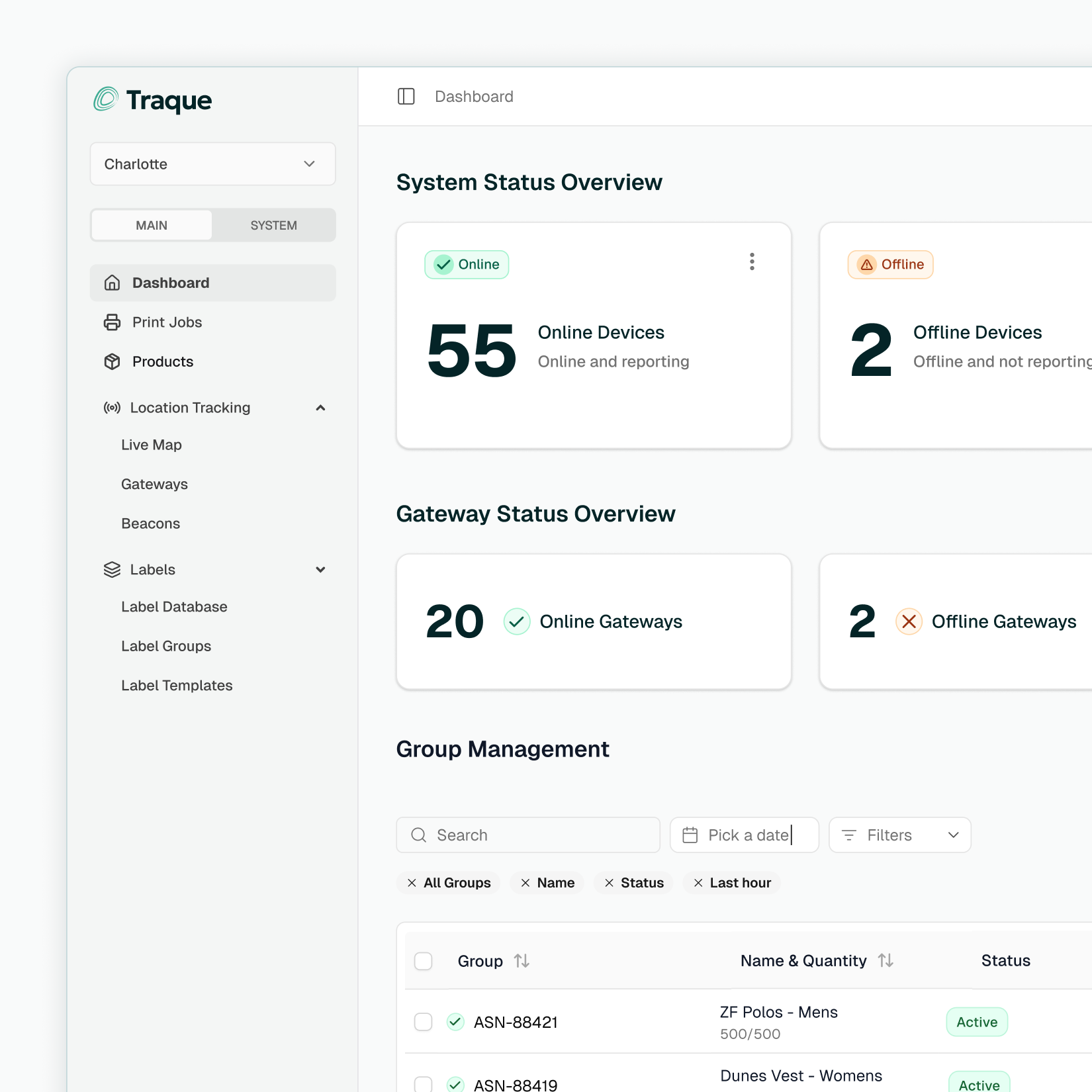Open Label Database

point(174,607)
